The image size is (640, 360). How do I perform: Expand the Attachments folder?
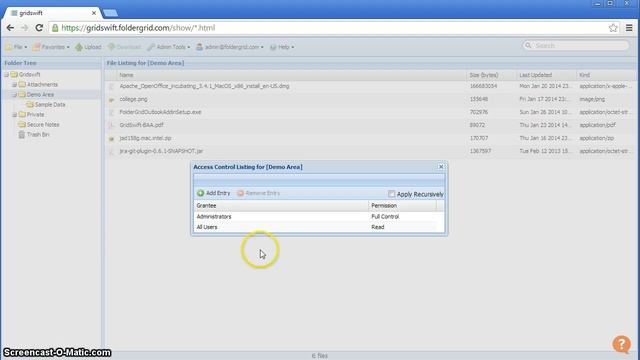(x=14, y=84)
